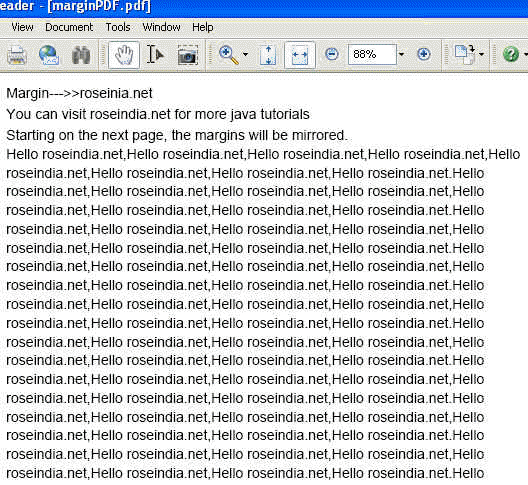Viewport: 528px width, 485px height.
Task: Open the Tools menu
Action: [118, 27]
